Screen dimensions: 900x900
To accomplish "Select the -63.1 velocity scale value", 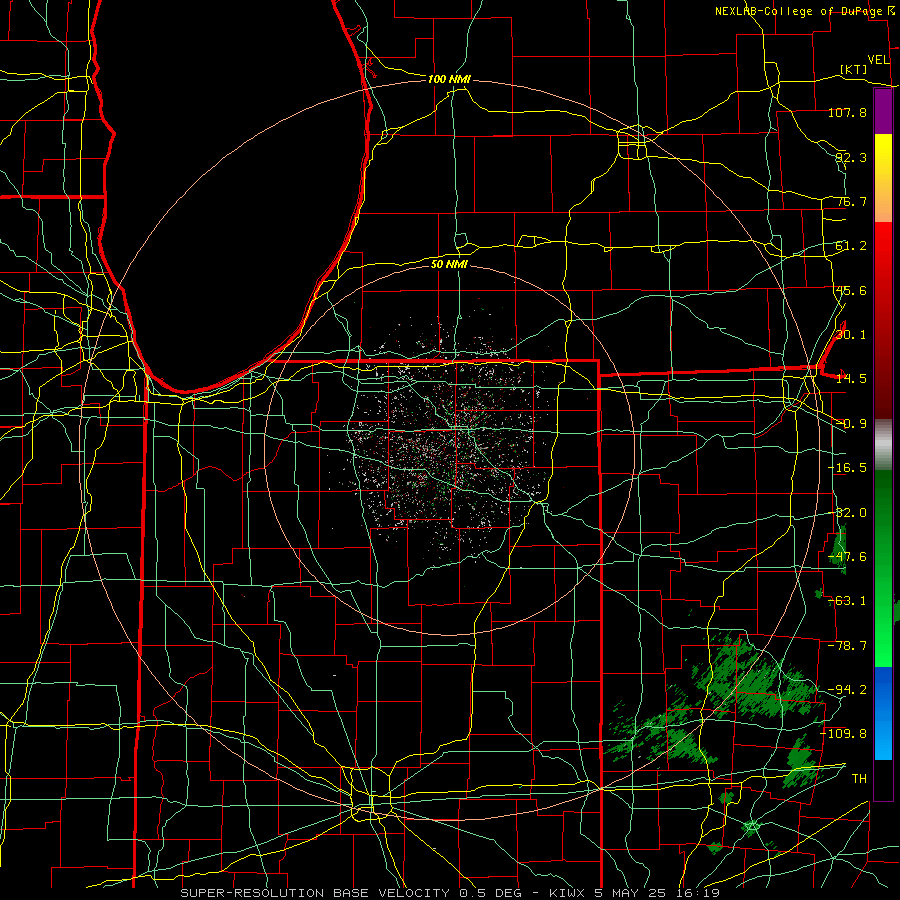I will pyautogui.click(x=847, y=601).
